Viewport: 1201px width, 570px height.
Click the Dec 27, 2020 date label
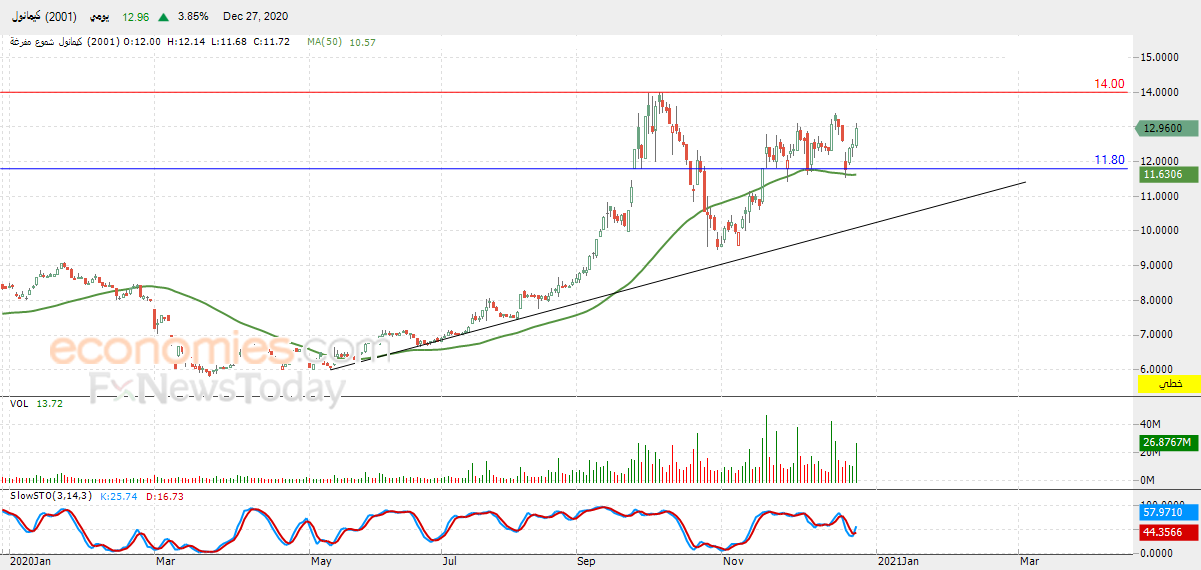257,17
